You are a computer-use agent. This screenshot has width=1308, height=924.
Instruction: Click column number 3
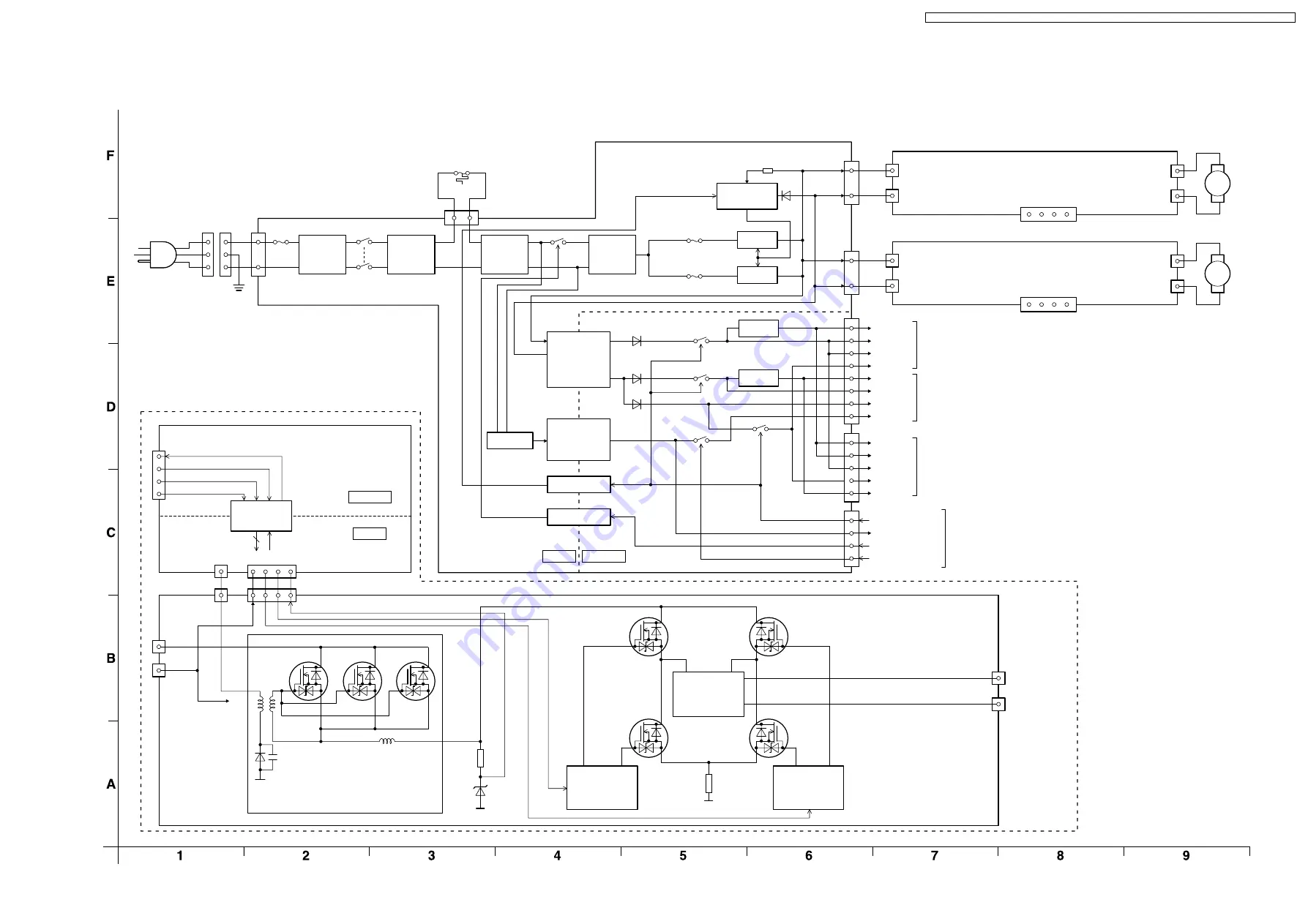(x=432, y=856)
